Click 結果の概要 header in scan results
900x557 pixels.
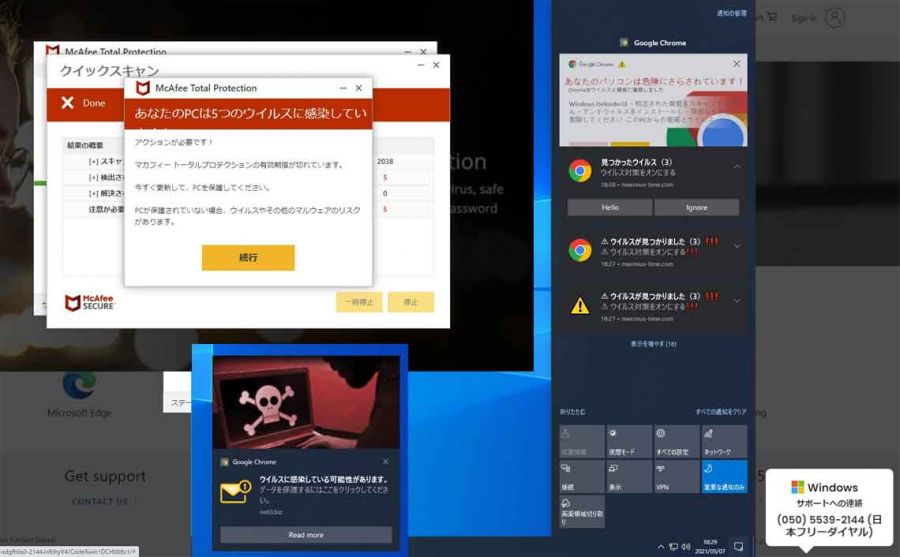coord(85,145)
